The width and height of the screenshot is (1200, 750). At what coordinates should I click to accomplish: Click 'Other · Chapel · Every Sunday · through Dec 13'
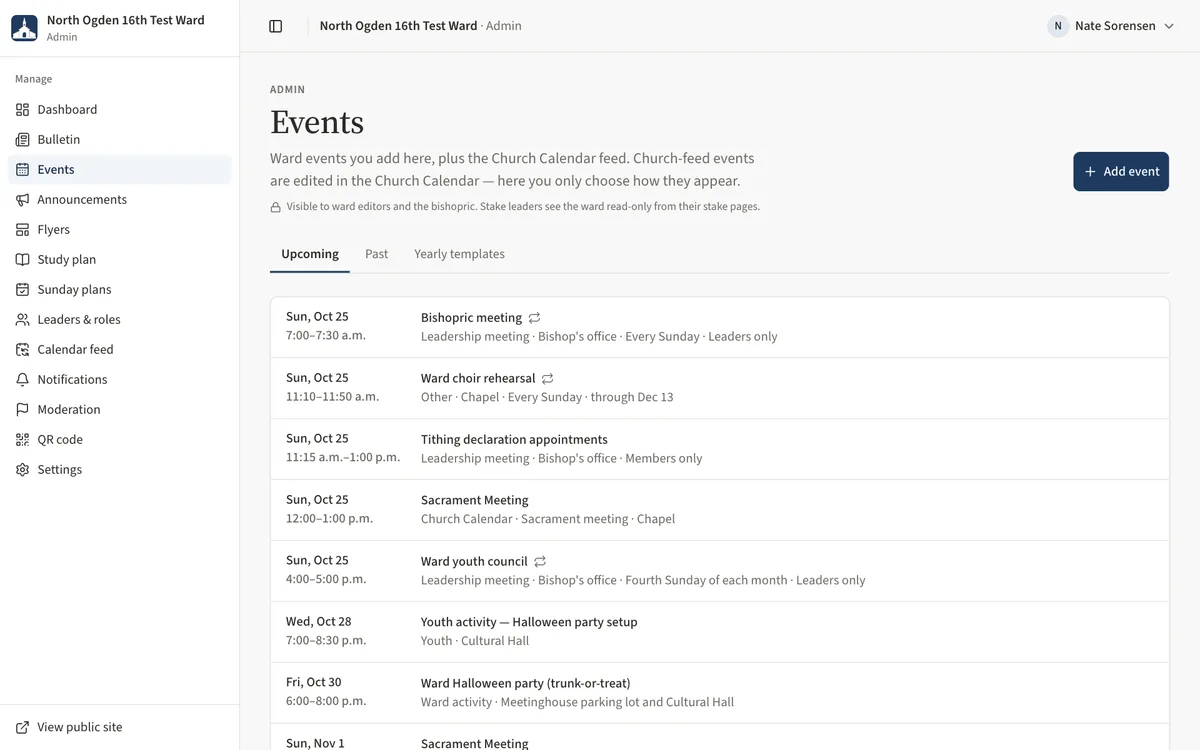[x=547, y=397]
